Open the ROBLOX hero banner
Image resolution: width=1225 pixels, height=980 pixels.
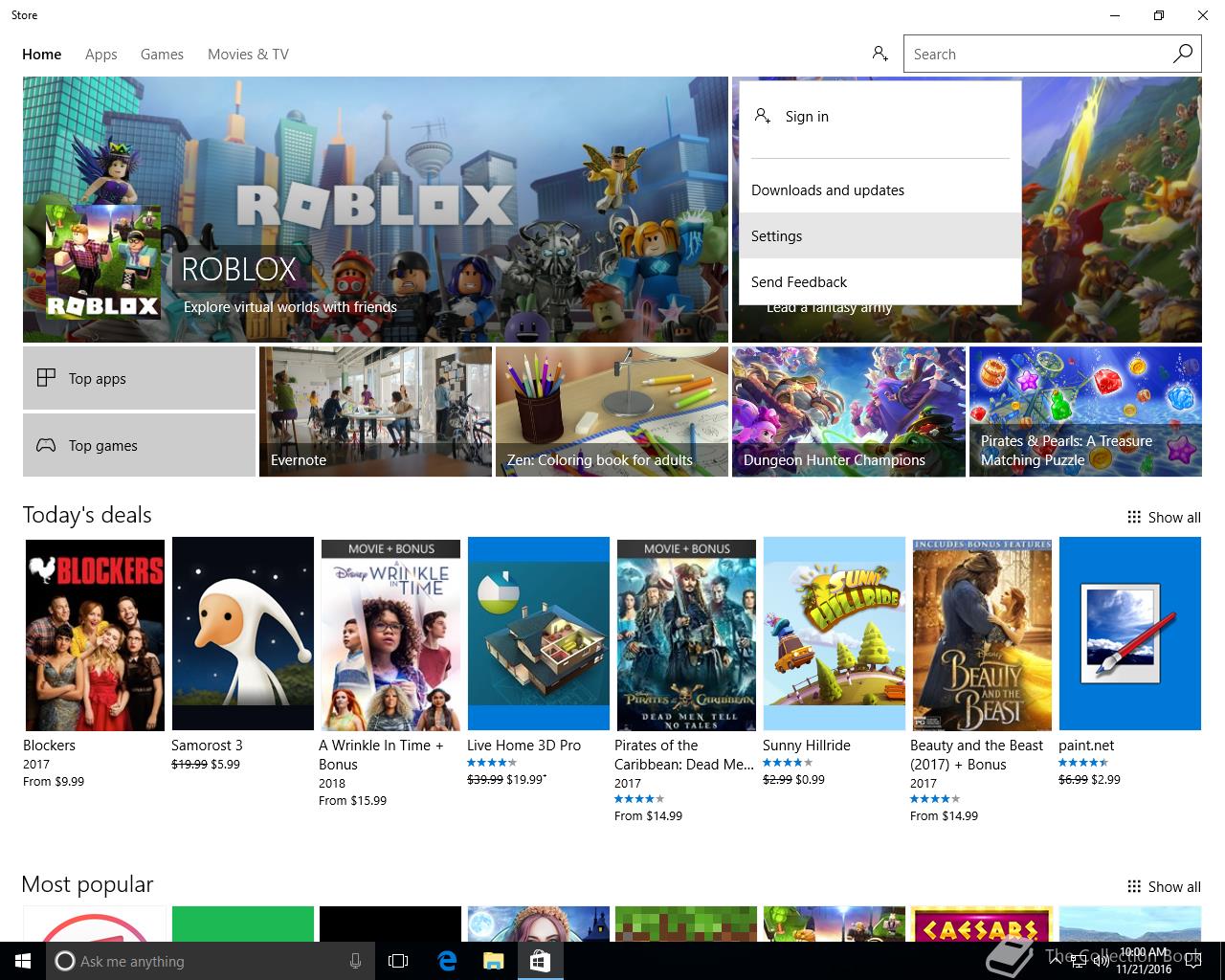tap(375, 210)
